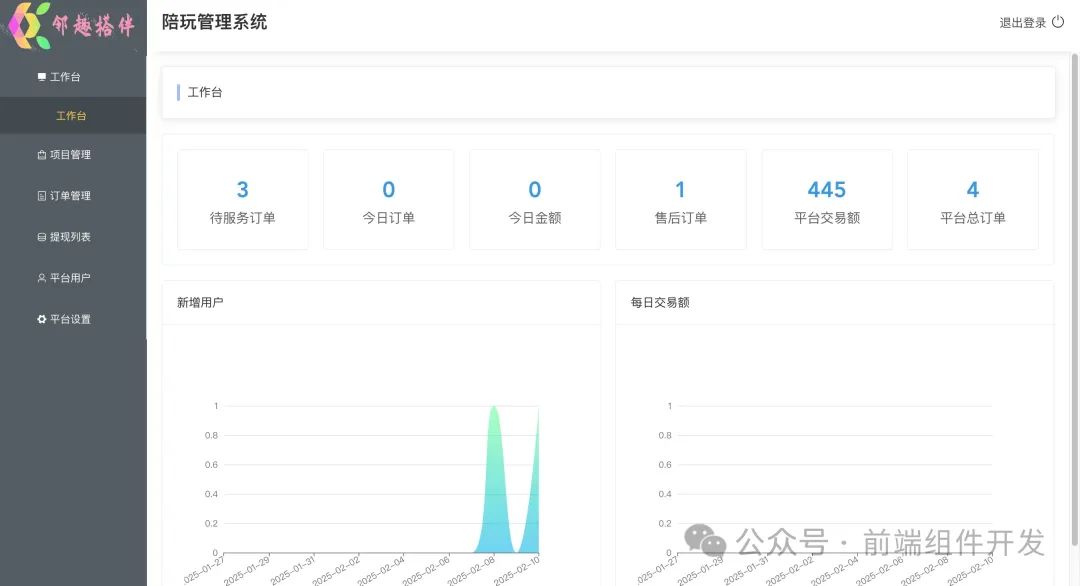Log out via 退出登录 link
The image size is (1080, 586).
point(1023,23)
